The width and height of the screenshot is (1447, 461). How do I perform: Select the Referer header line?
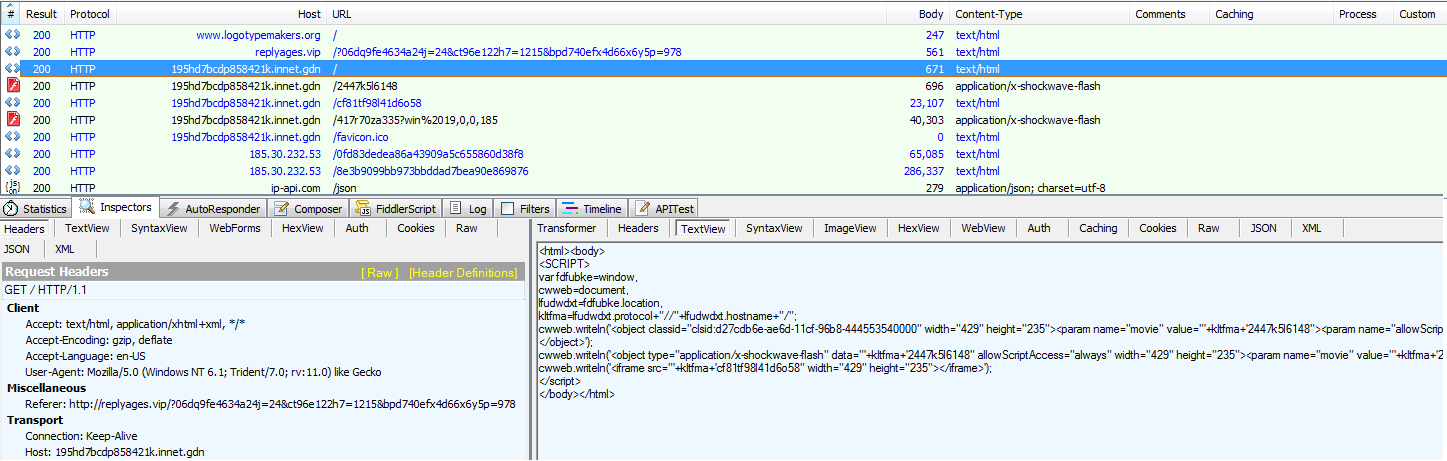point(270,404)
